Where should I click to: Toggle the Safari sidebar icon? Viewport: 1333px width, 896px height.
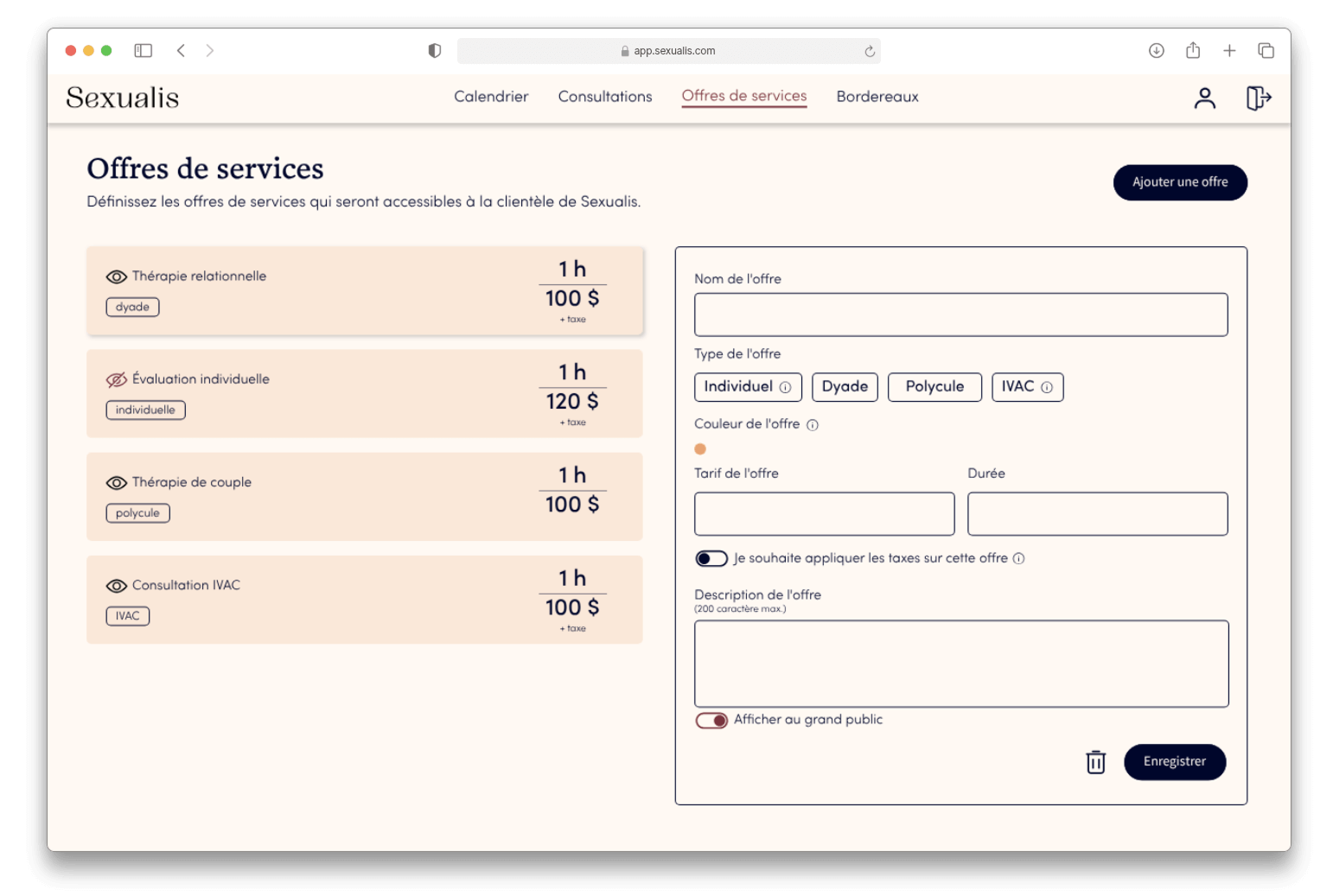tap(144, 51)
